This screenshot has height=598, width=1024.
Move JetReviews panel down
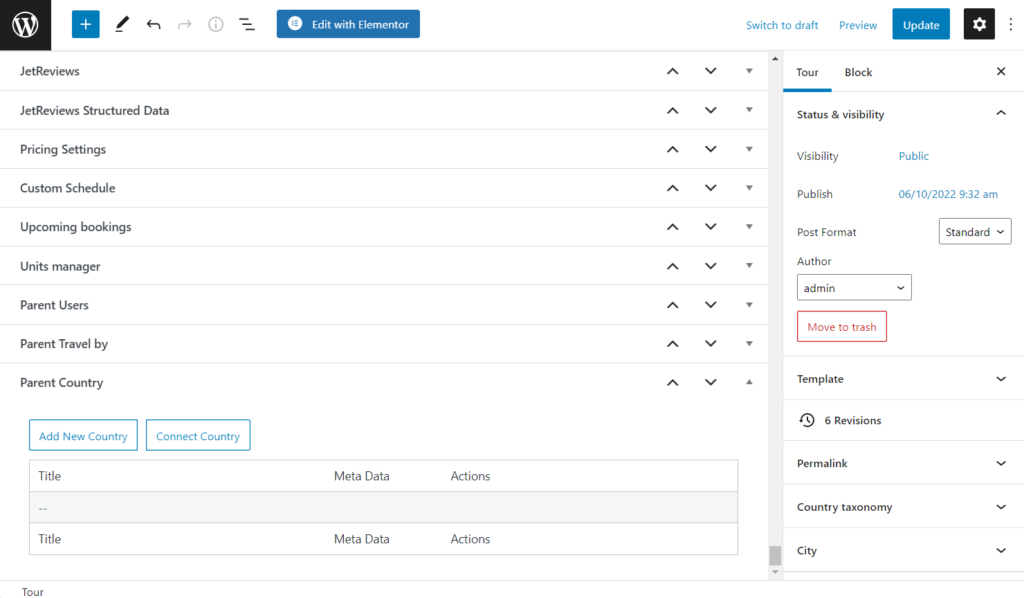pyautogui.click(x=711, y=71)
